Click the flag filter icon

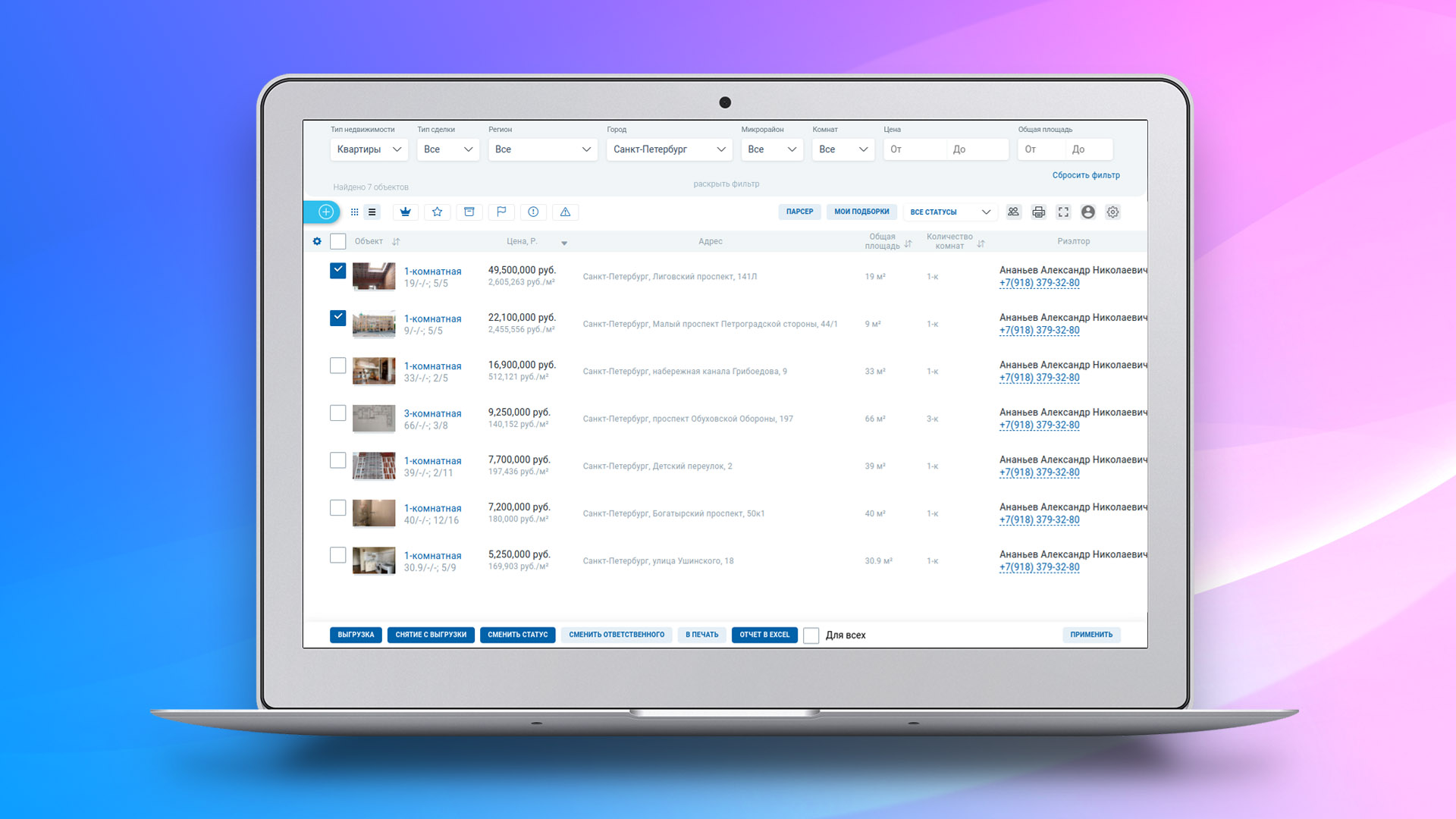click(x=501, y=212)
